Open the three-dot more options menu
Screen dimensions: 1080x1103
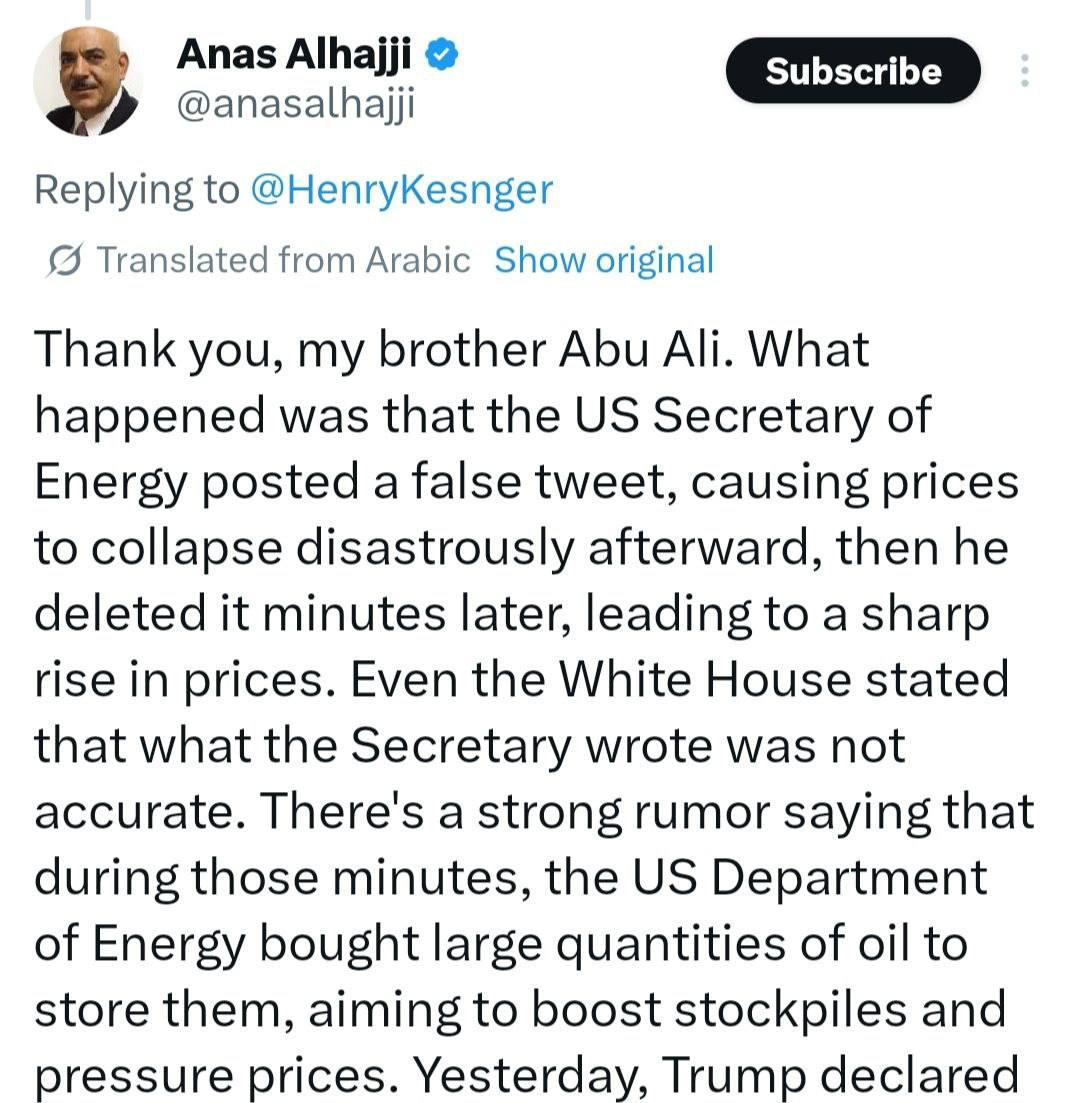click(1024, 71)
